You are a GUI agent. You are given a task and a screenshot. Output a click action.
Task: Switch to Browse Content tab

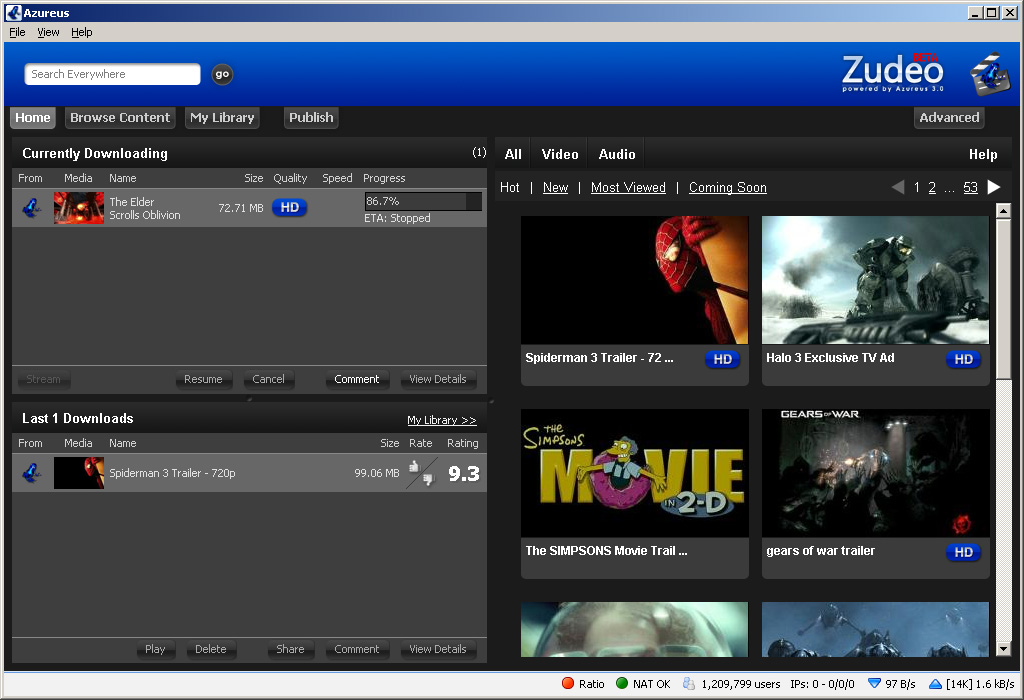[x=120, y=118]
